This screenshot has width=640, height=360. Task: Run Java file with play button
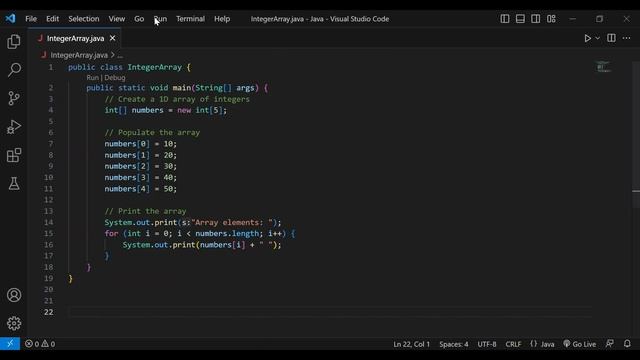pyautogui.click(x=587, y=38)
